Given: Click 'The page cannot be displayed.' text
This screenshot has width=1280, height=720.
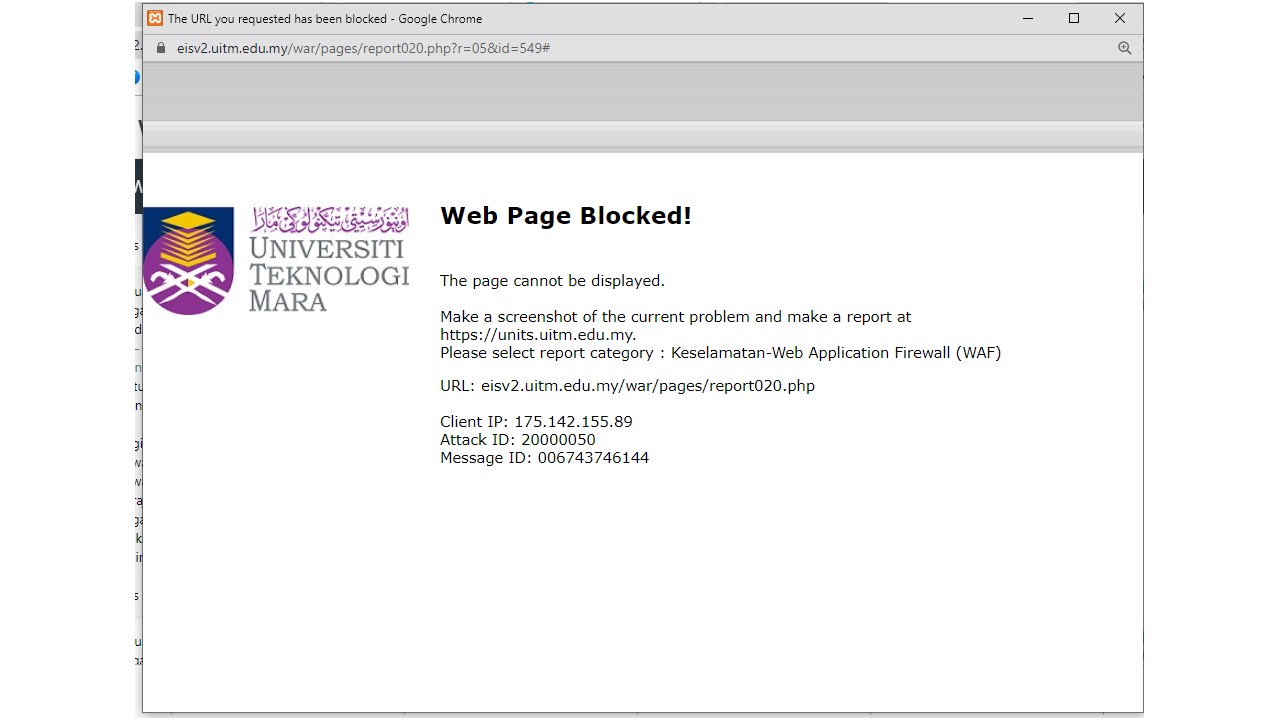Looking at the screenshot, I should click(552, 281).
